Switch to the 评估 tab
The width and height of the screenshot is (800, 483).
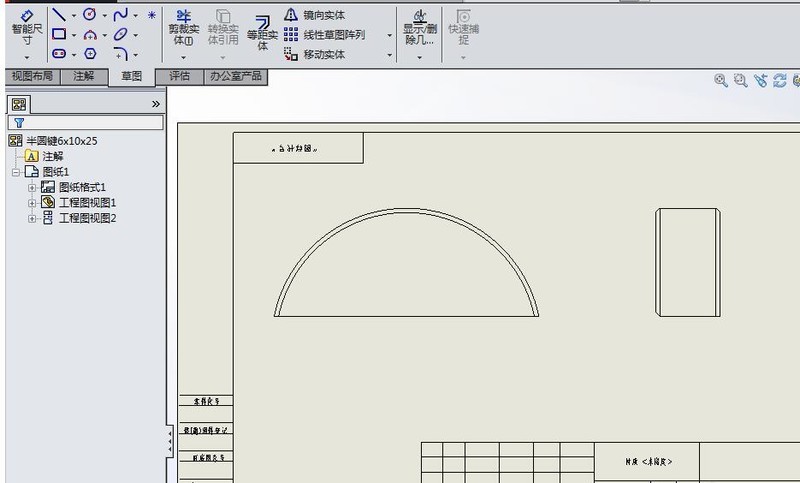pos(180,77)
